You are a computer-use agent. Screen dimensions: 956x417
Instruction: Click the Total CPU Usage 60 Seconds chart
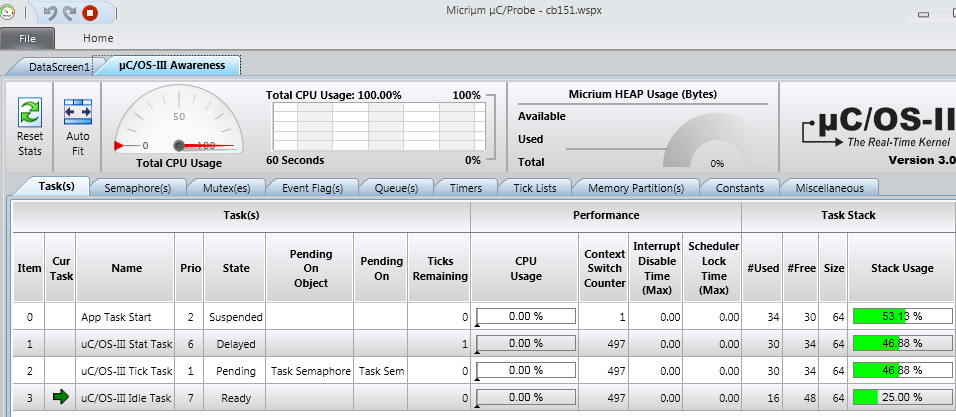tap(379, 126)
